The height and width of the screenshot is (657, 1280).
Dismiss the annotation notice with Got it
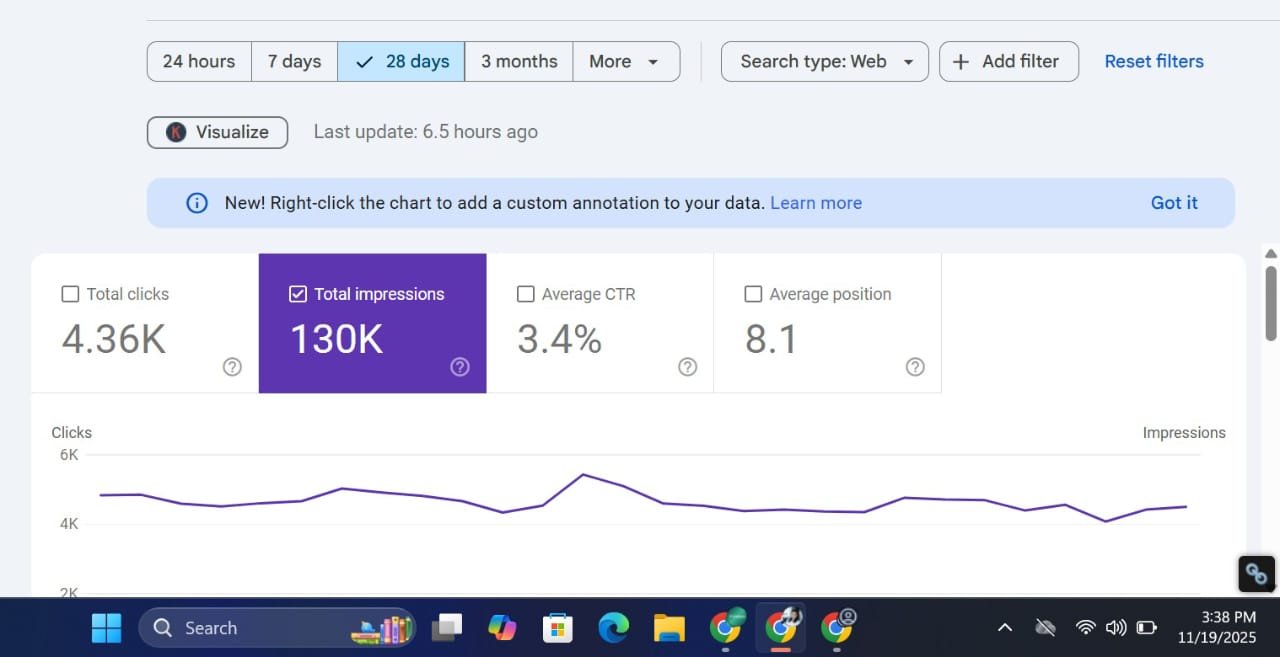(1173, 203)
